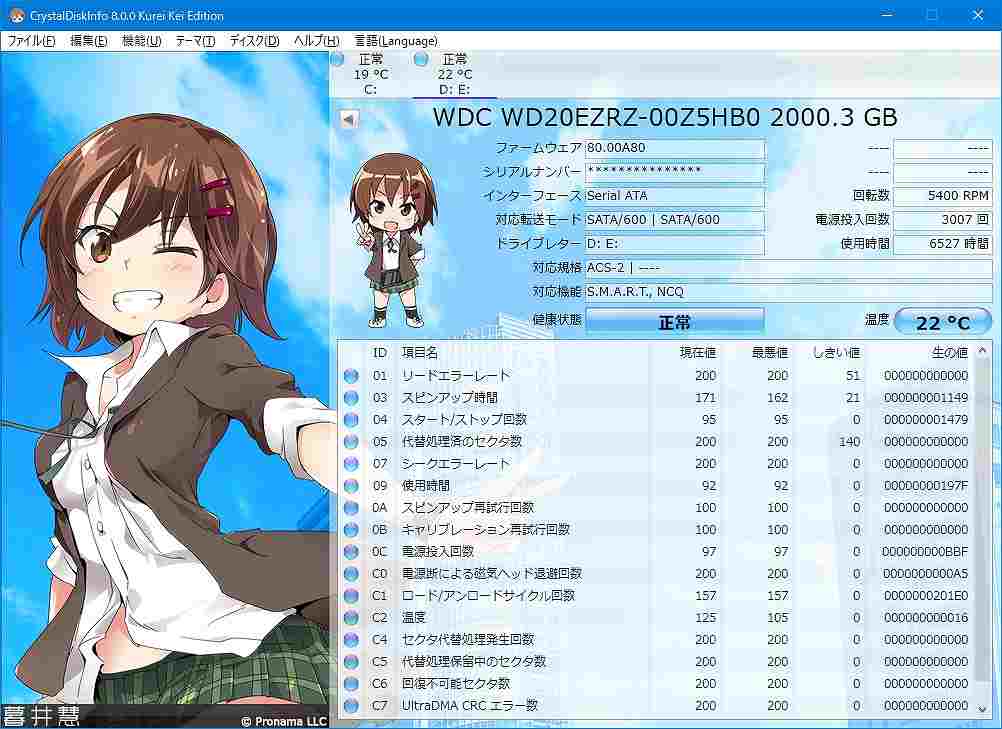This screenshot has width=1002, height=729.
Task: Click raw value 000000000BBF
Action: [925, 551]
